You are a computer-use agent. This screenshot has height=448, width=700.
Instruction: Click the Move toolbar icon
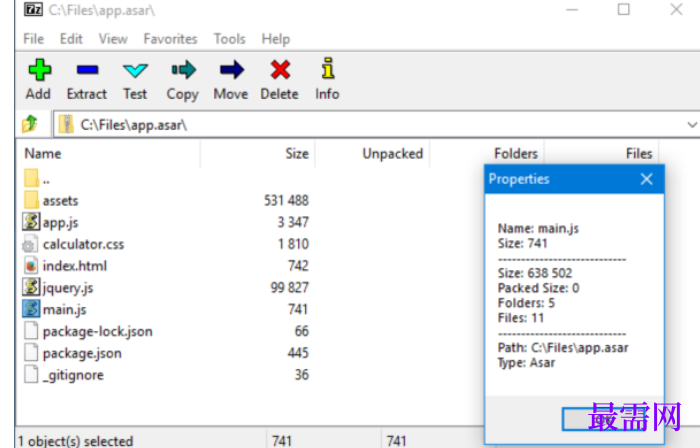231,70
